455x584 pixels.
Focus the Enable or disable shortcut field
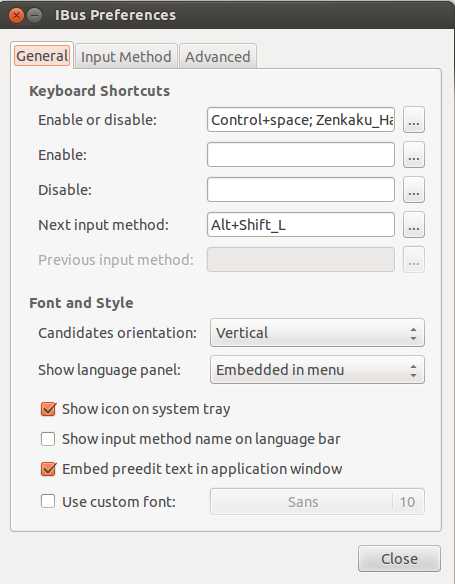tap(301, 120)
